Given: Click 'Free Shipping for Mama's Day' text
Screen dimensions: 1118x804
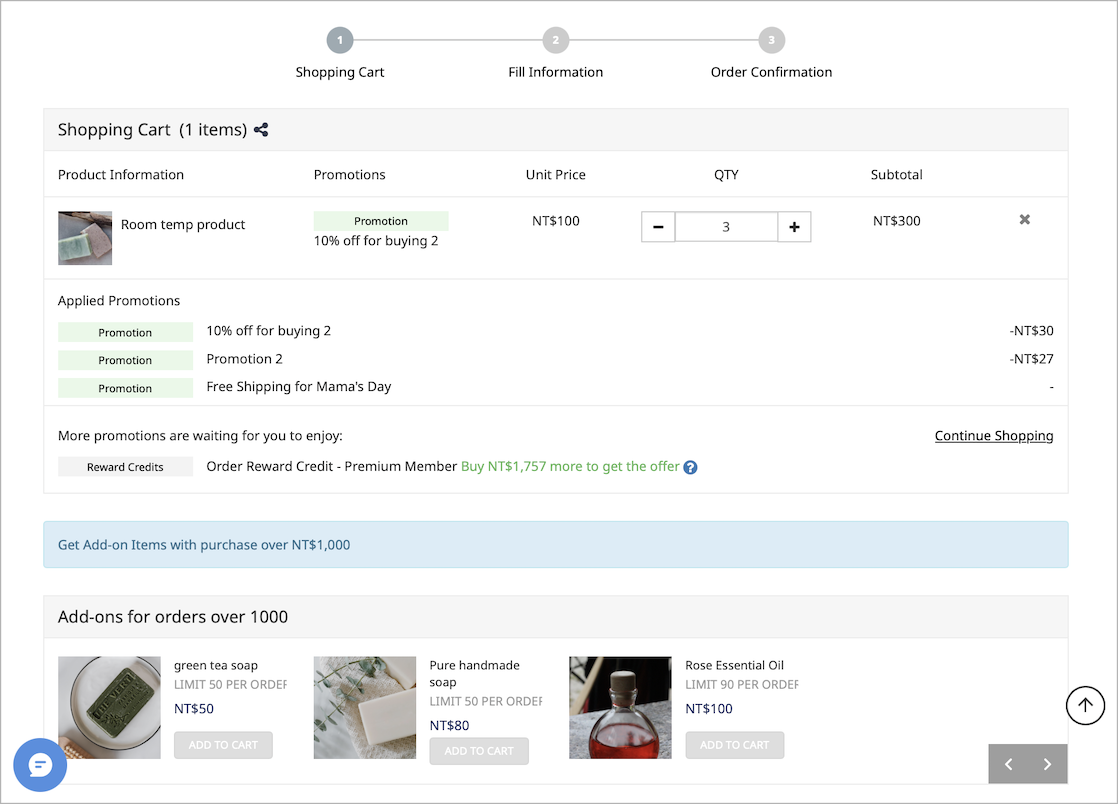Looking at the screenshot, I should pos(299,386).
